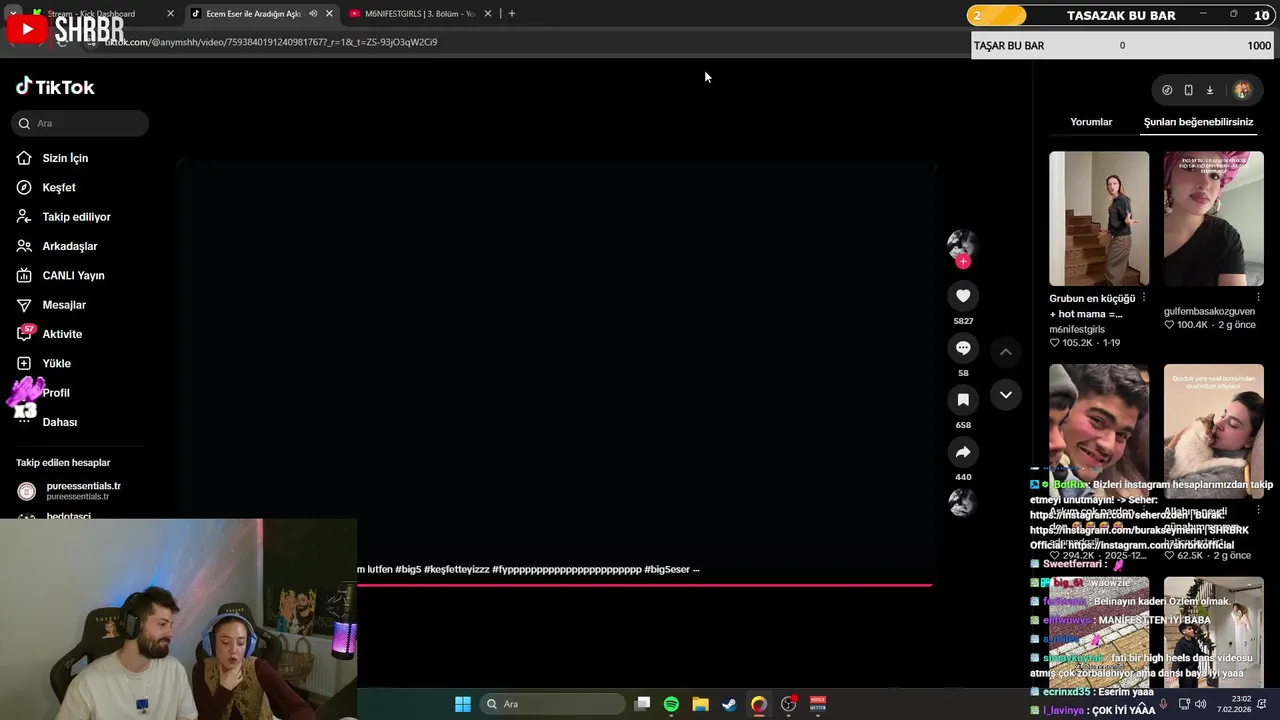Open Windows Start menu
The width and height of the screenshot is (1280, 720).
pos(463,704)
